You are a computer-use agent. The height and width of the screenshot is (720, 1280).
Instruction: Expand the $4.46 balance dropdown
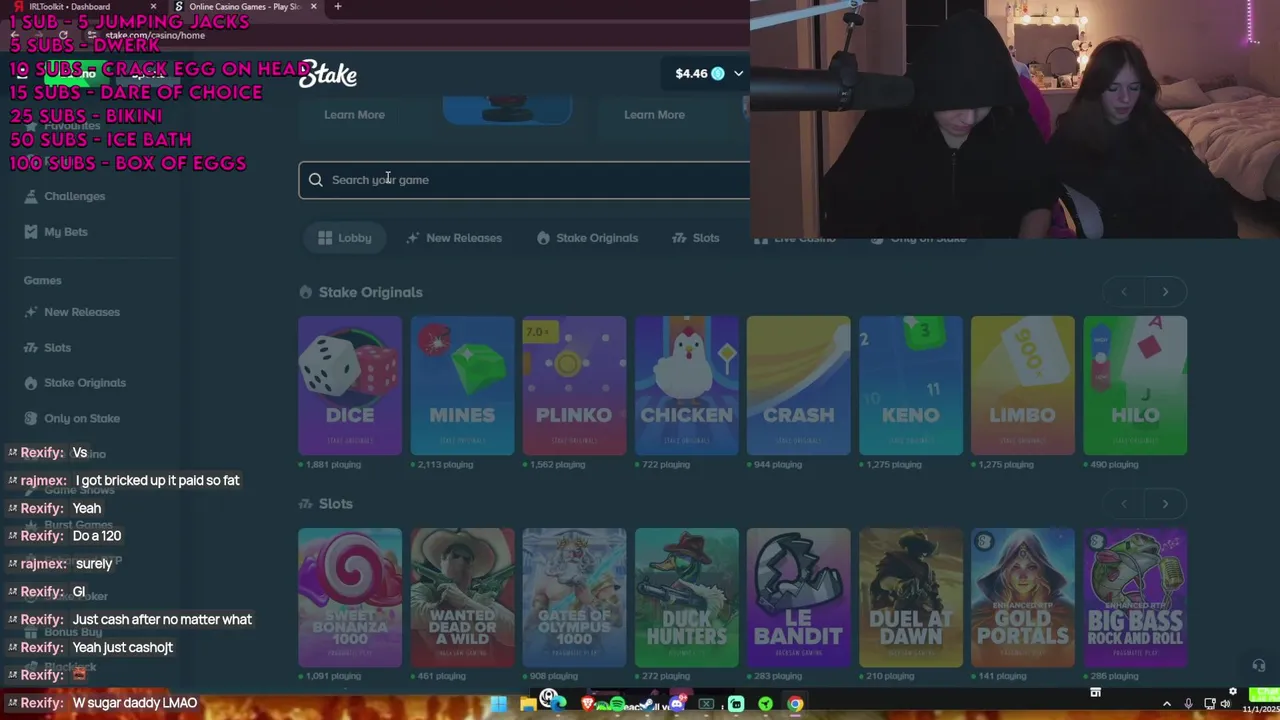(738, 73)
